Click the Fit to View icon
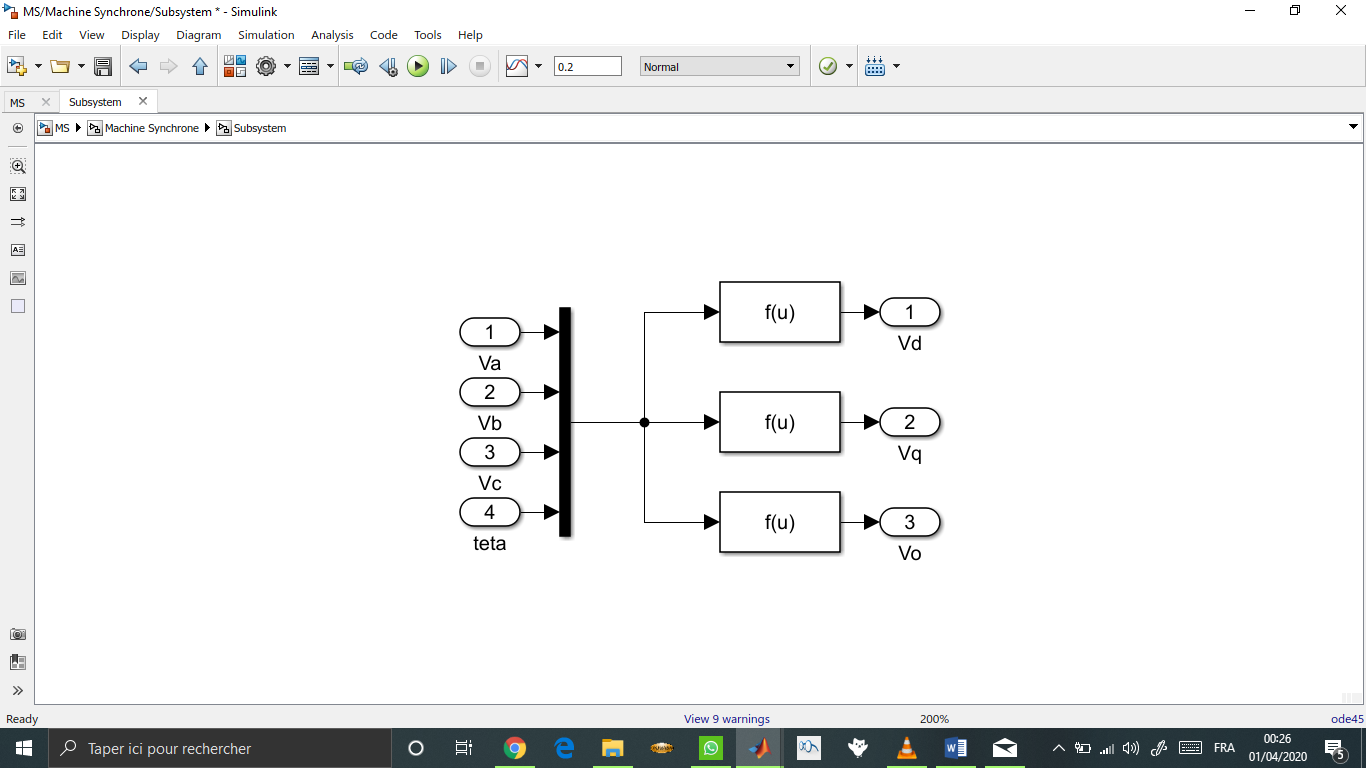 [x=18, y=194]
